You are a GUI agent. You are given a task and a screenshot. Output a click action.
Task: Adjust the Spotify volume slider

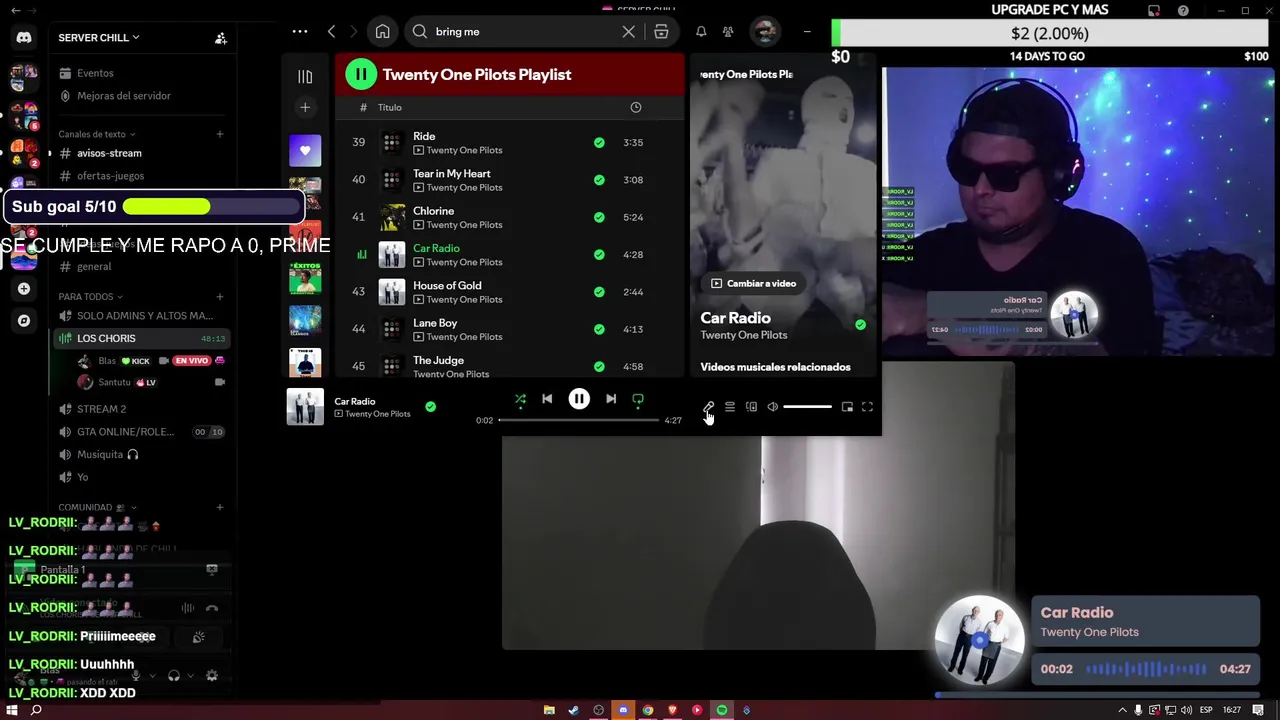click(x=807, y=407)
